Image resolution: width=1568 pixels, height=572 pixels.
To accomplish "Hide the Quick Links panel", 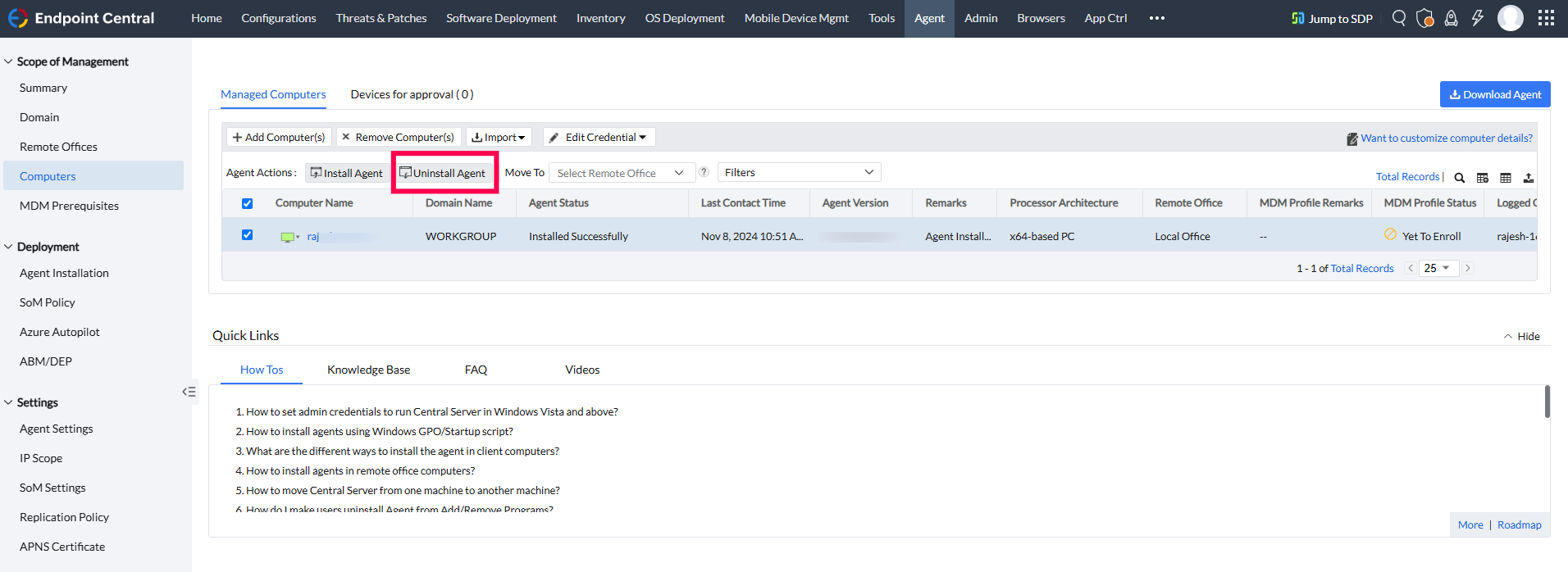I will coord(1522,336).
